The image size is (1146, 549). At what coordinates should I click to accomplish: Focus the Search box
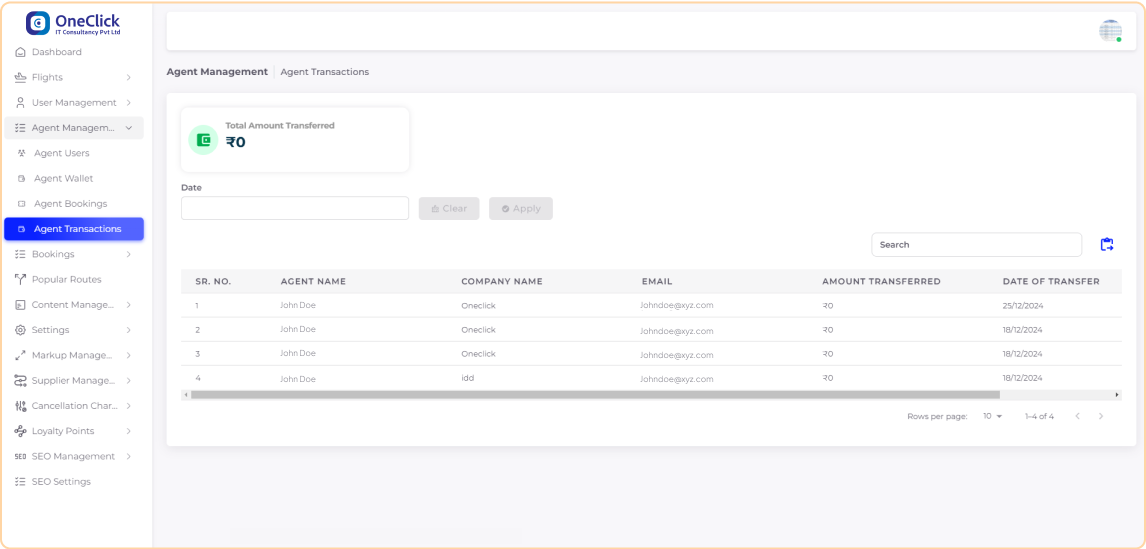(x=975, y=245)
